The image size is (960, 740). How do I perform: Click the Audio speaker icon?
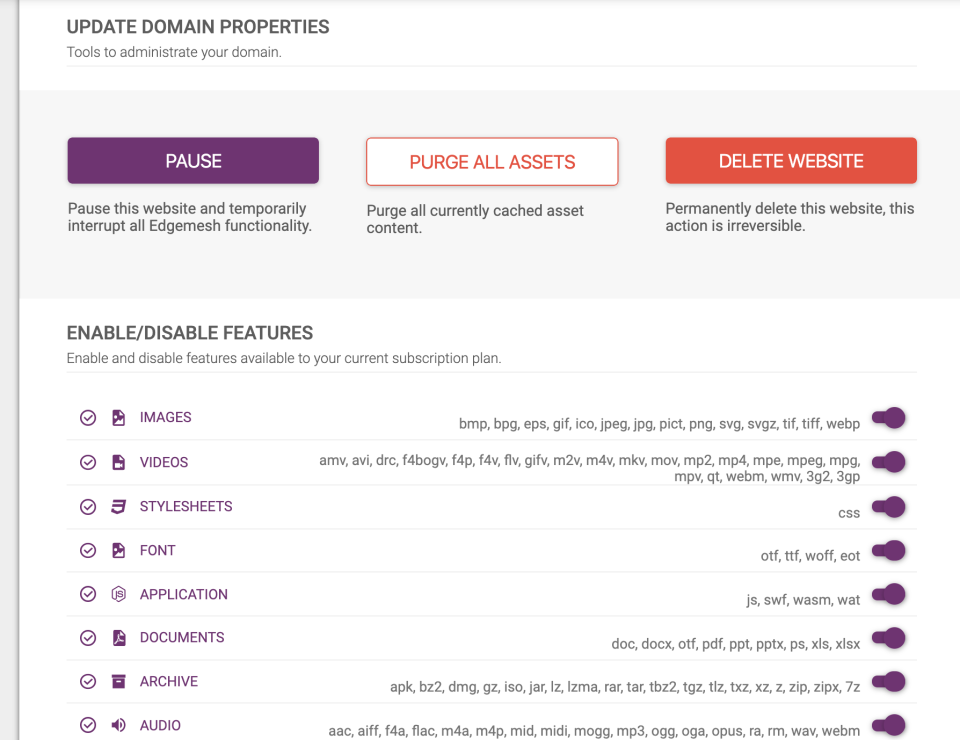tap(118, 725)
